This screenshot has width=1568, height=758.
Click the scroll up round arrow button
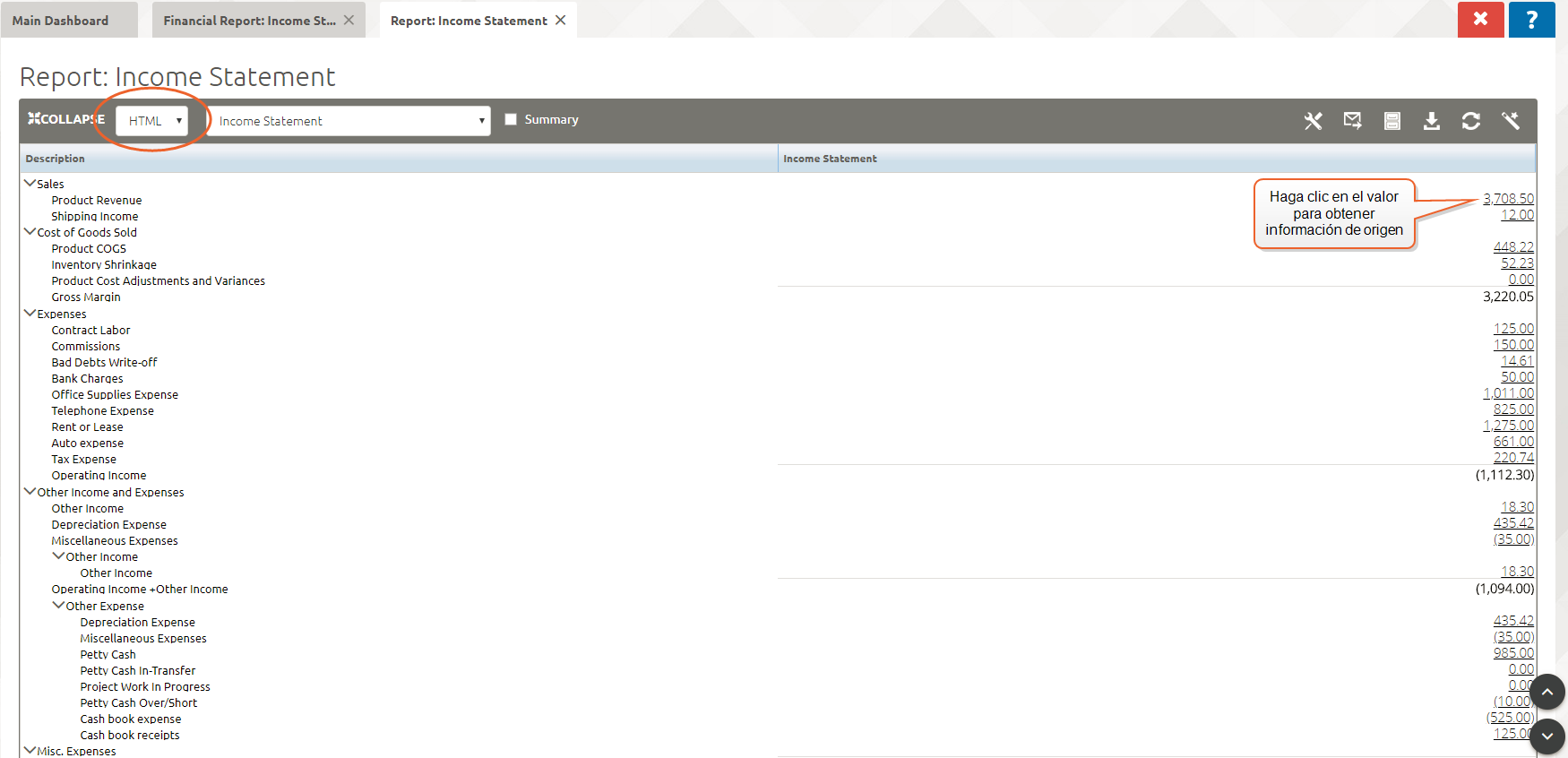coord(1546,692)
